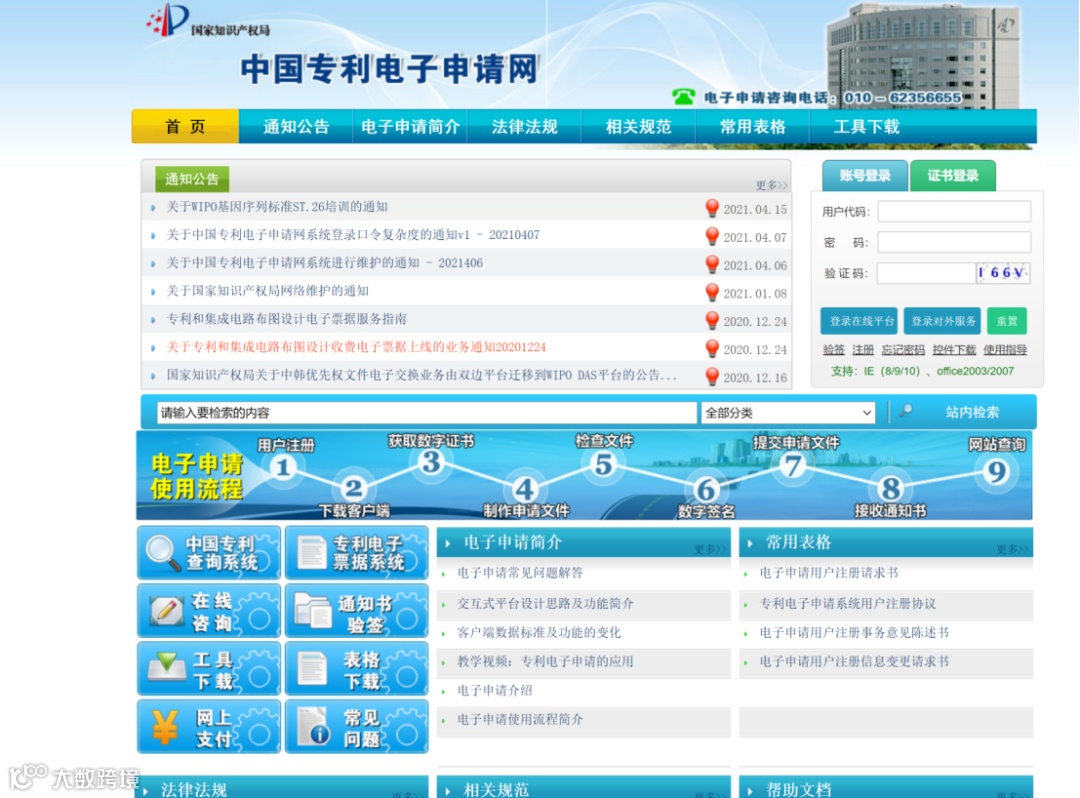1080x798 pixels.
Task: Switch to the 证书登录 tab
Action: [953, 176]
